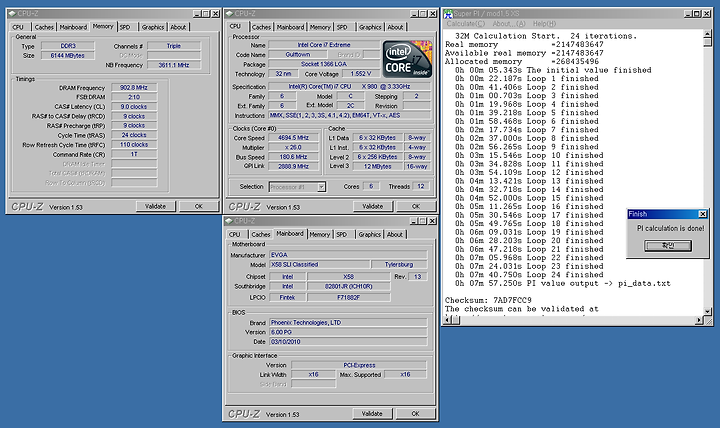Click Validate in the Memory window
Image resolution: width=720 pixels, height=428 pixels.
[x=156, y=207]
